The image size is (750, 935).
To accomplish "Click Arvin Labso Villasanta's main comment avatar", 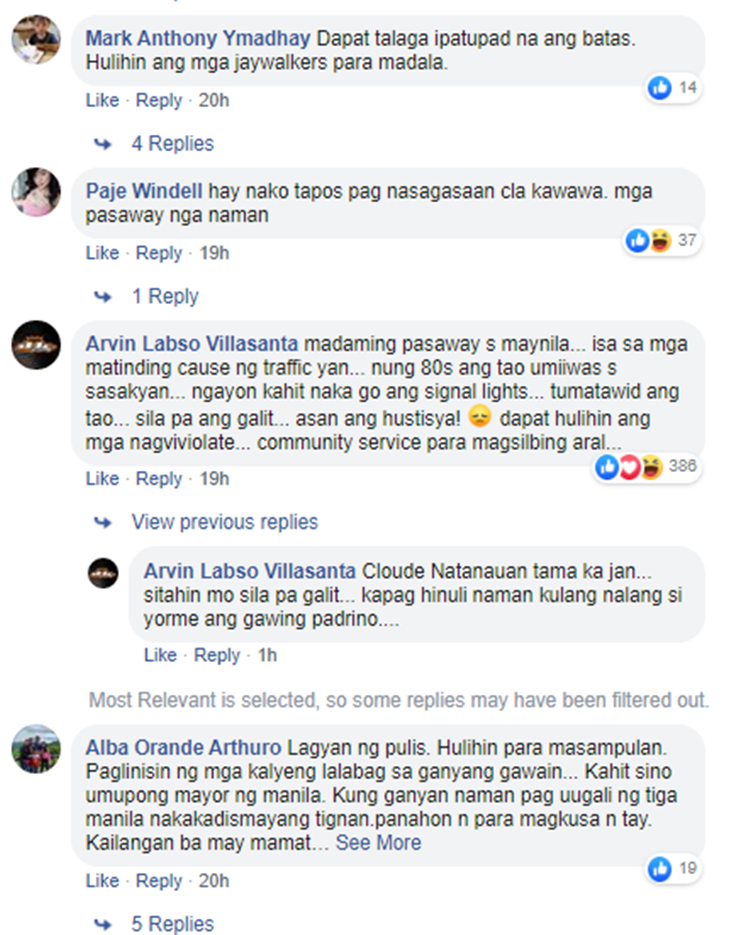I will 36,345.
